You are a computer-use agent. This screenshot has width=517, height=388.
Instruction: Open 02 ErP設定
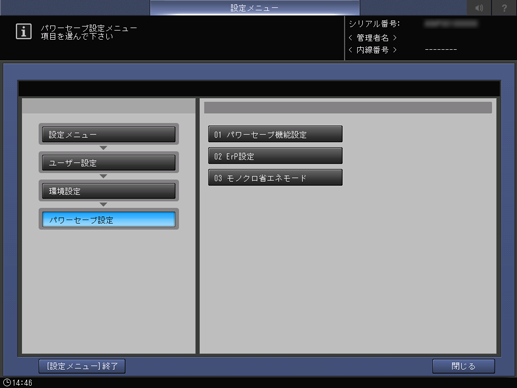click(275, 156)
